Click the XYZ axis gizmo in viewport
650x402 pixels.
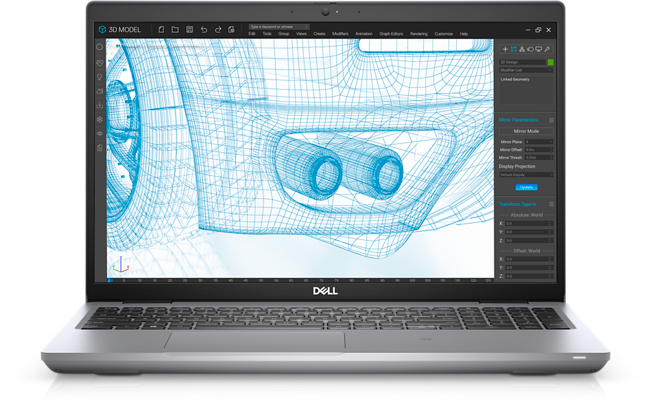[121, 265]
